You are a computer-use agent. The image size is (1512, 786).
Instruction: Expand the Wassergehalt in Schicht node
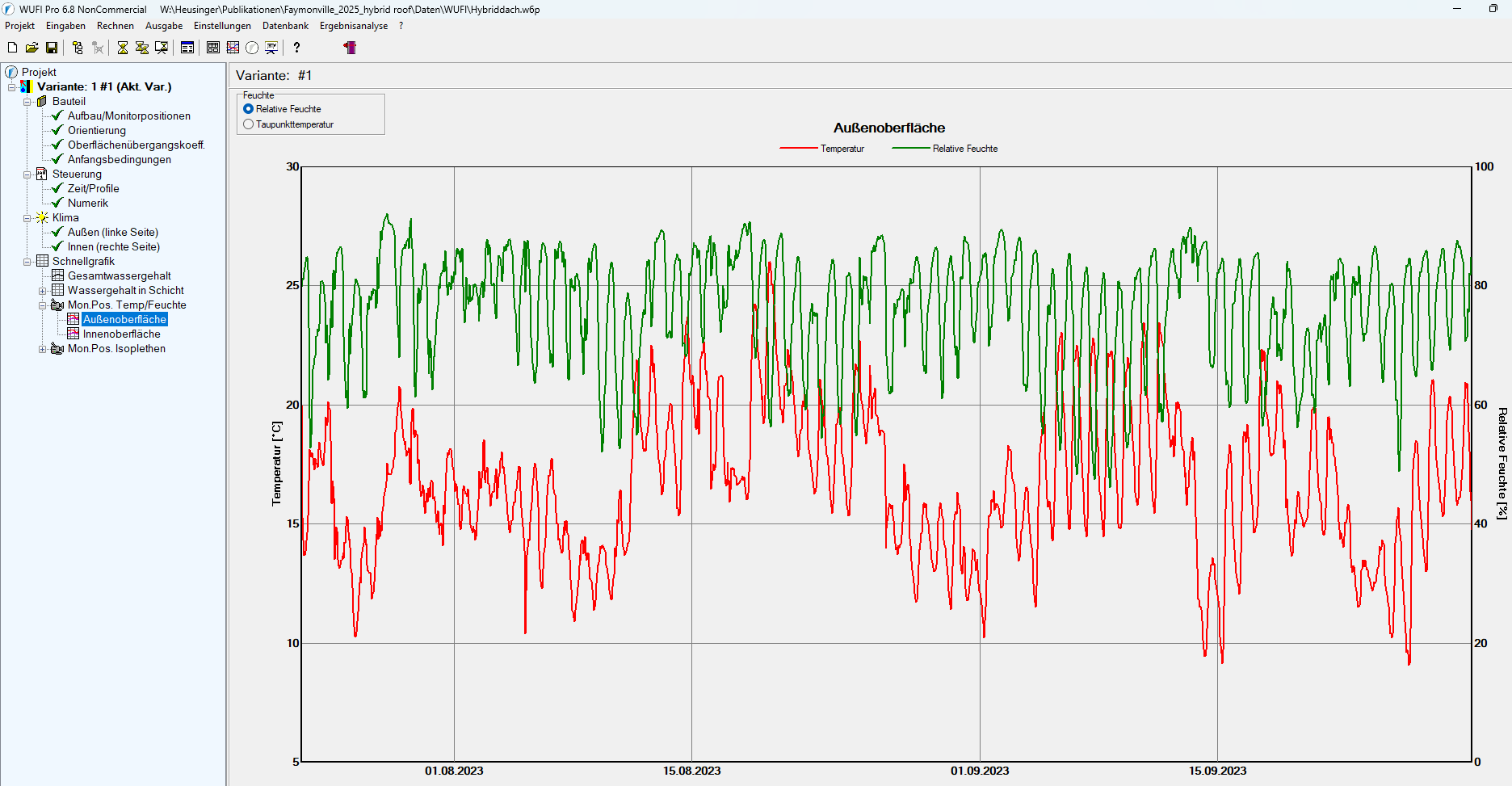click(x=43, y=291)
